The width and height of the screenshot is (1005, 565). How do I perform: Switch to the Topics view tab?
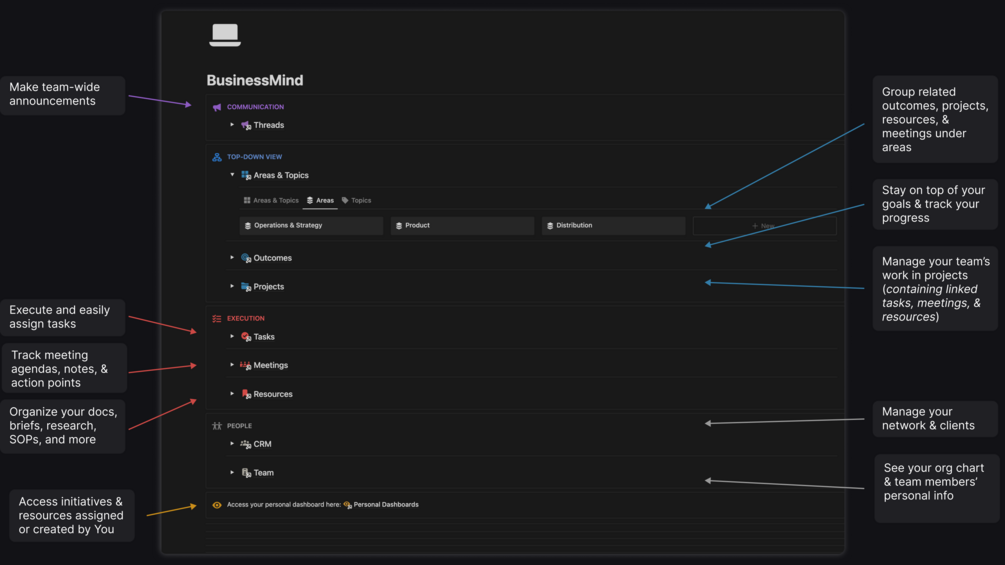[356, 201]
